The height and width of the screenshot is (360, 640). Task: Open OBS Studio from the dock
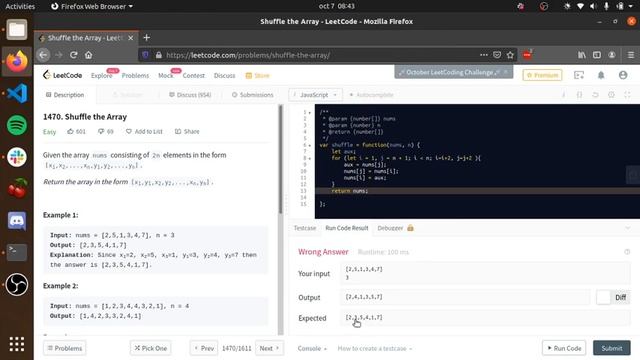[17, 284]
